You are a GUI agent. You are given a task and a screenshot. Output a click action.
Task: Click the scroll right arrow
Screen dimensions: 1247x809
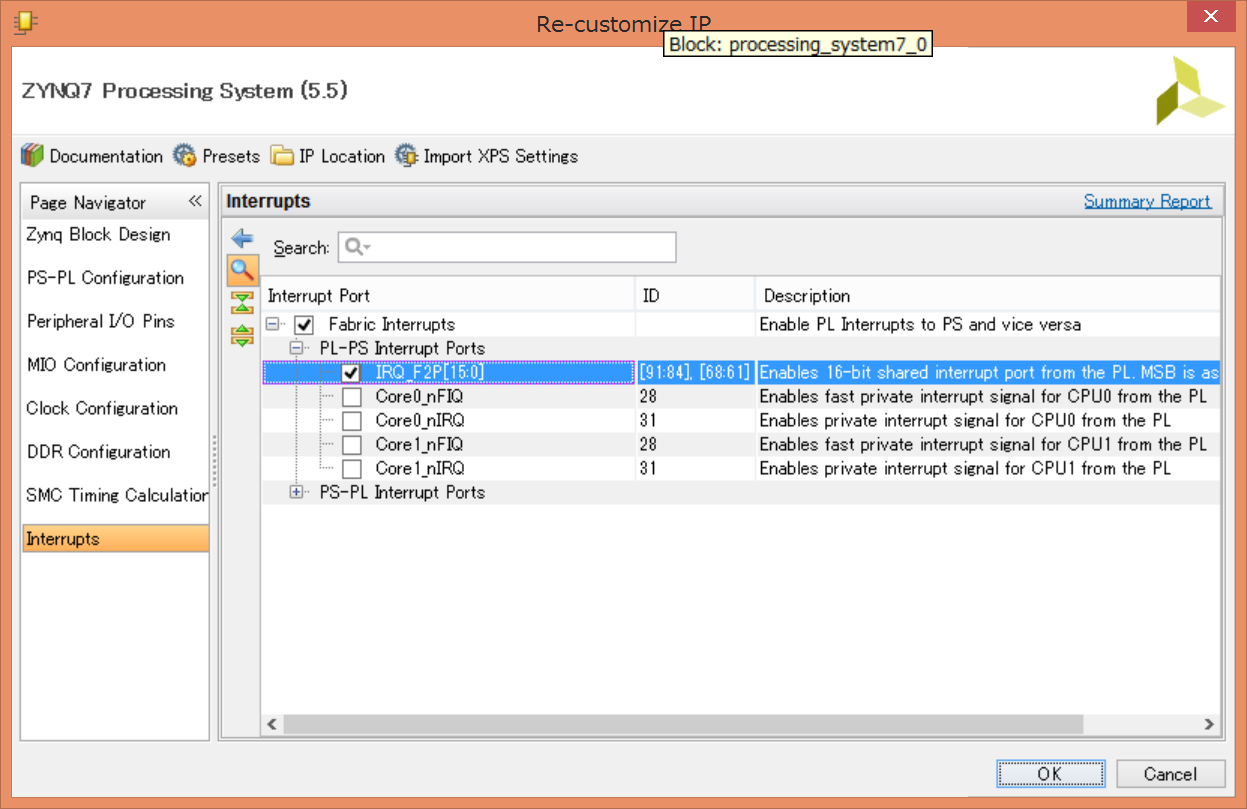pos(1208,724)
